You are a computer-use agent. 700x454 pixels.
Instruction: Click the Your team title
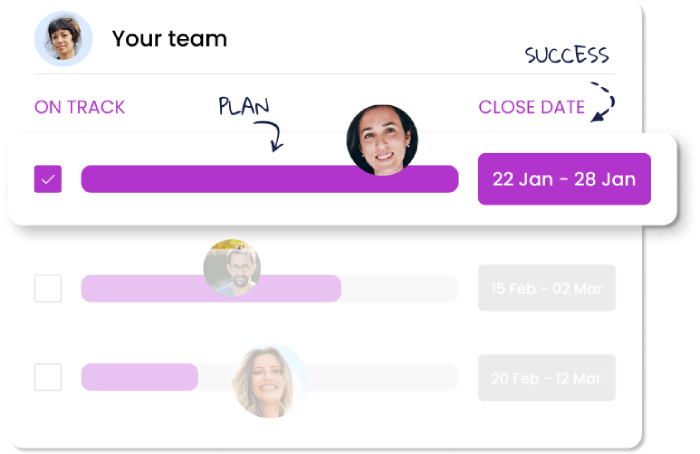(x=169, y=38)
